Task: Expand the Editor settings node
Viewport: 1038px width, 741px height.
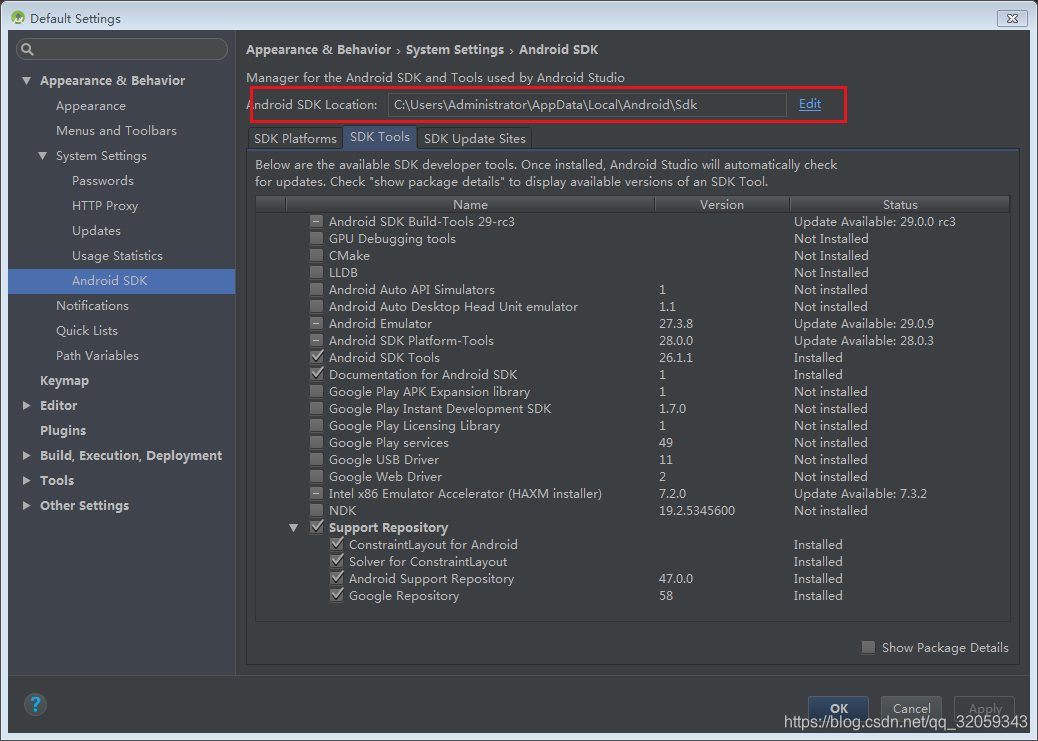Action: tap(26, 405)
